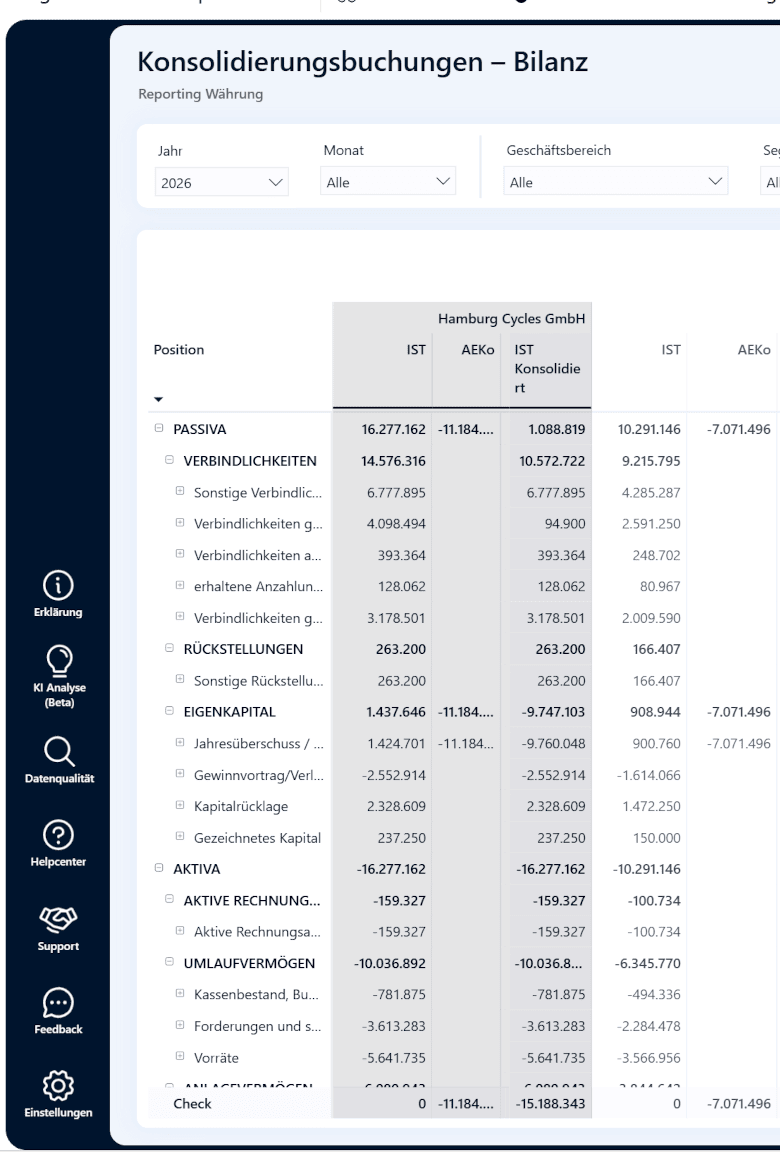Screen dimensions: 780x1160
Task: Select the value 1.088.819
Action: point(557,429)
